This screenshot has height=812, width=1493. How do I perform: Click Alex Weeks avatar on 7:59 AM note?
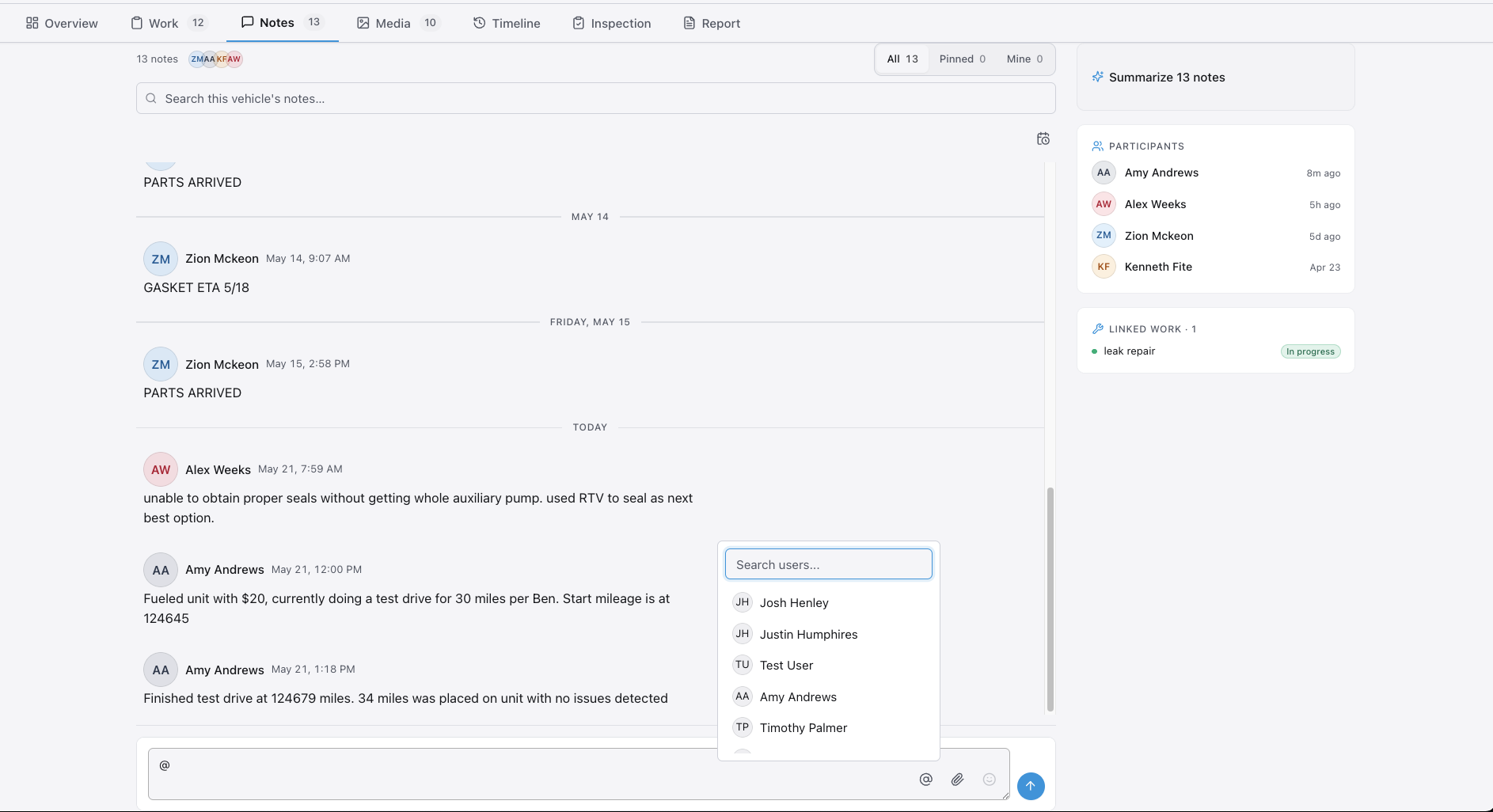click(161, 469)
